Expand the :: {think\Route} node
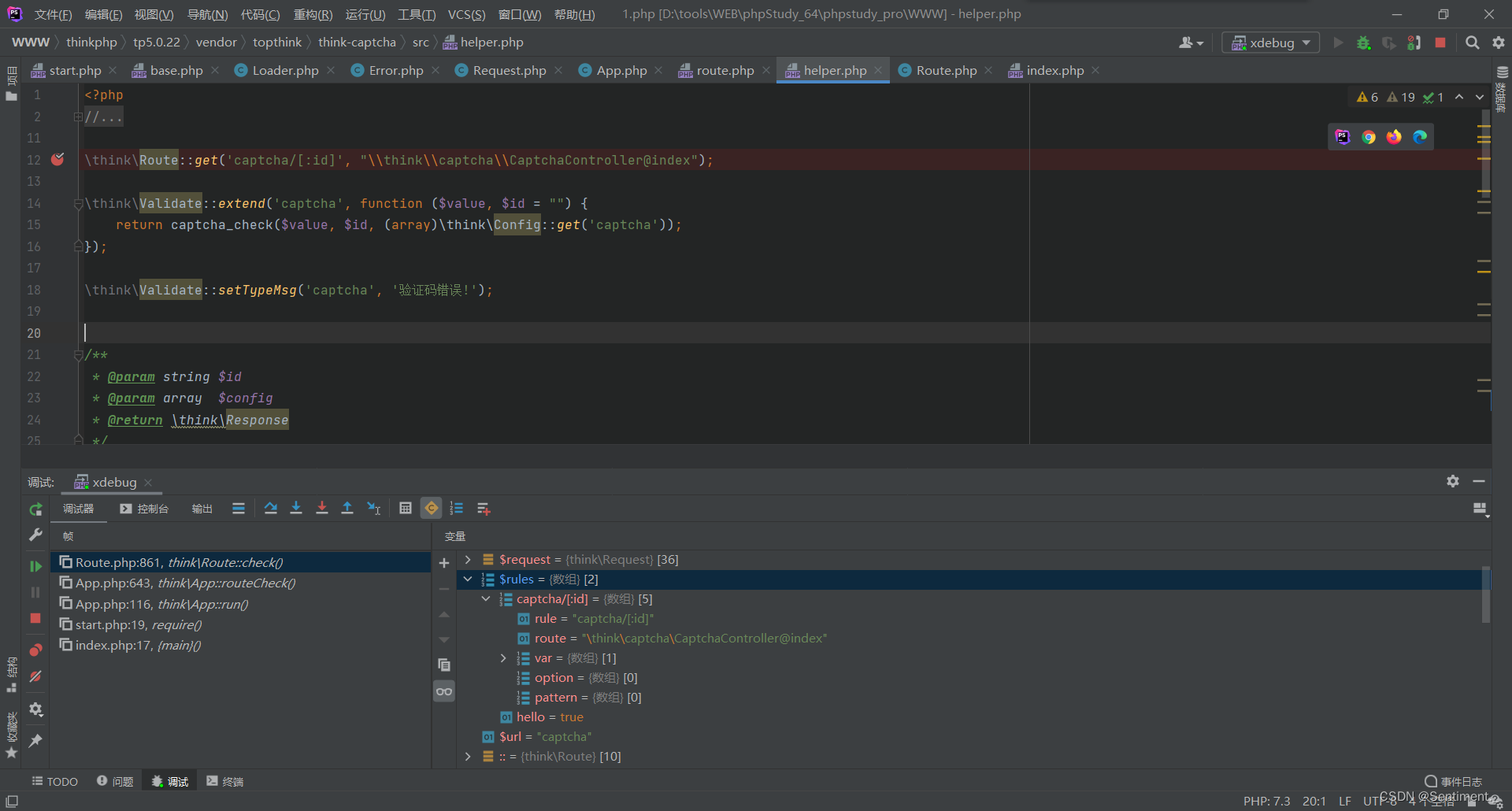Screen dimensions: 1512x811 468,756
